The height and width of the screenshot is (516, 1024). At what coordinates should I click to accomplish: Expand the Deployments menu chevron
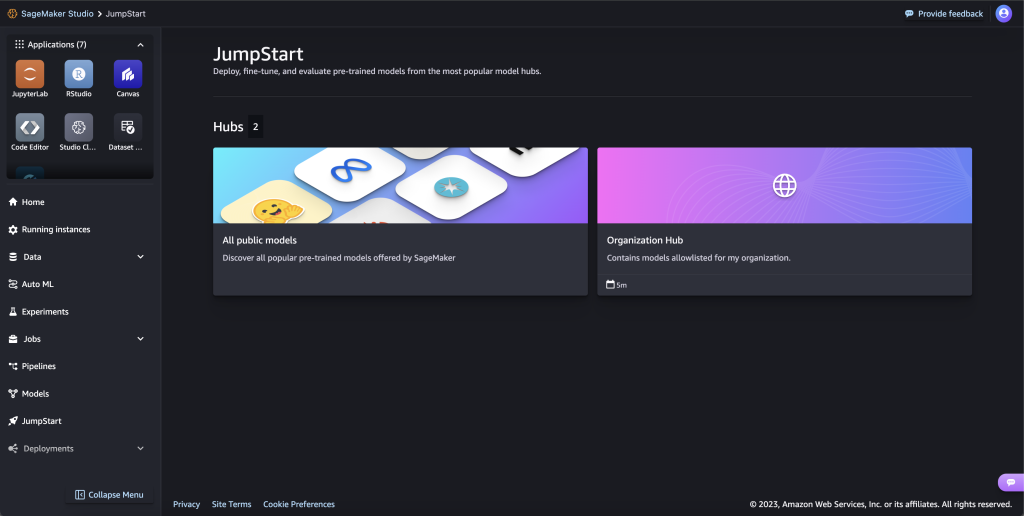(x=140, y=449)
